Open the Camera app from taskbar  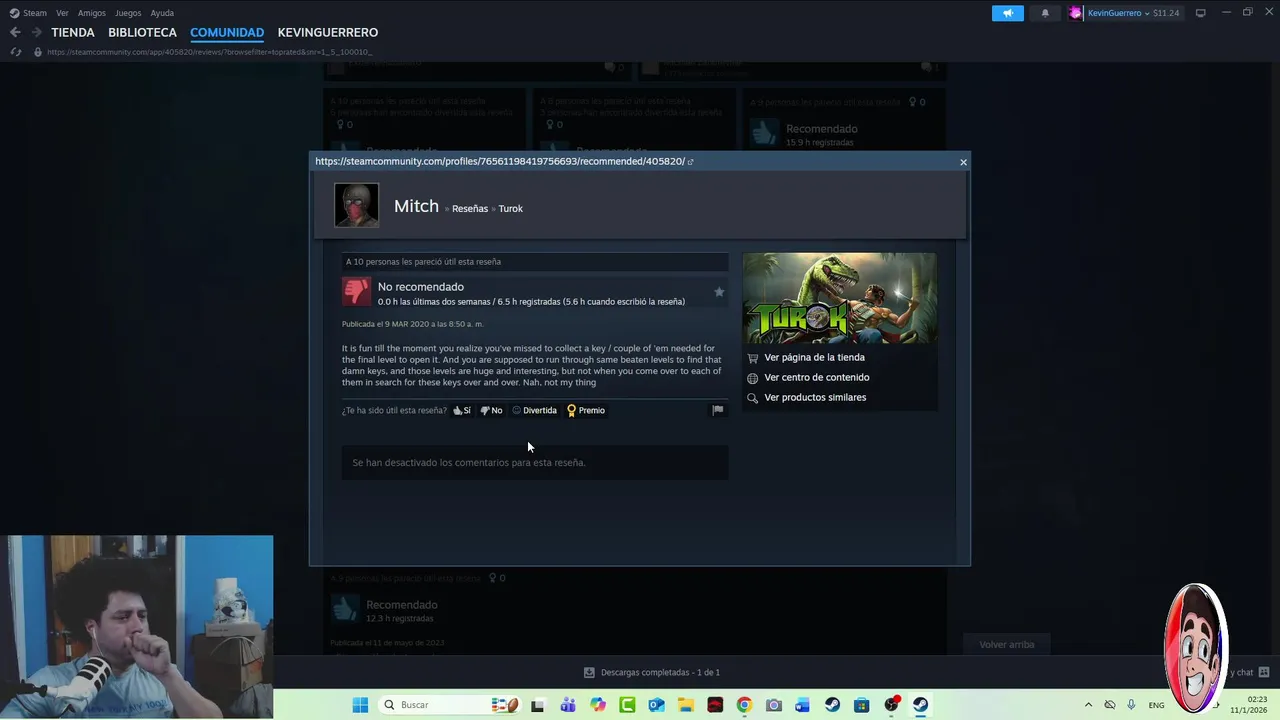coord(773,705)
